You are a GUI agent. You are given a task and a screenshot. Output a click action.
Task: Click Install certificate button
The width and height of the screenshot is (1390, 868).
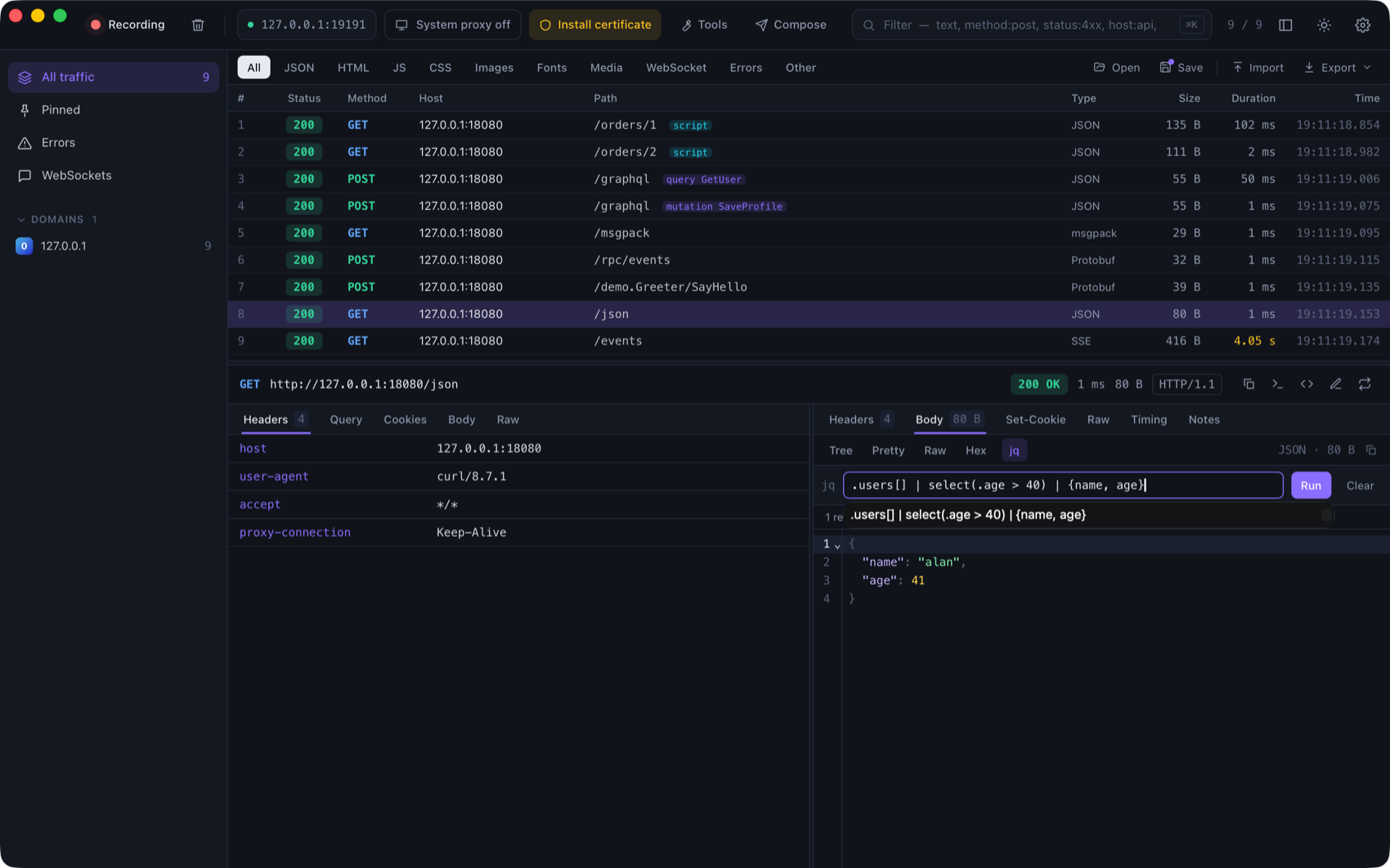click(x=595, y=25)
